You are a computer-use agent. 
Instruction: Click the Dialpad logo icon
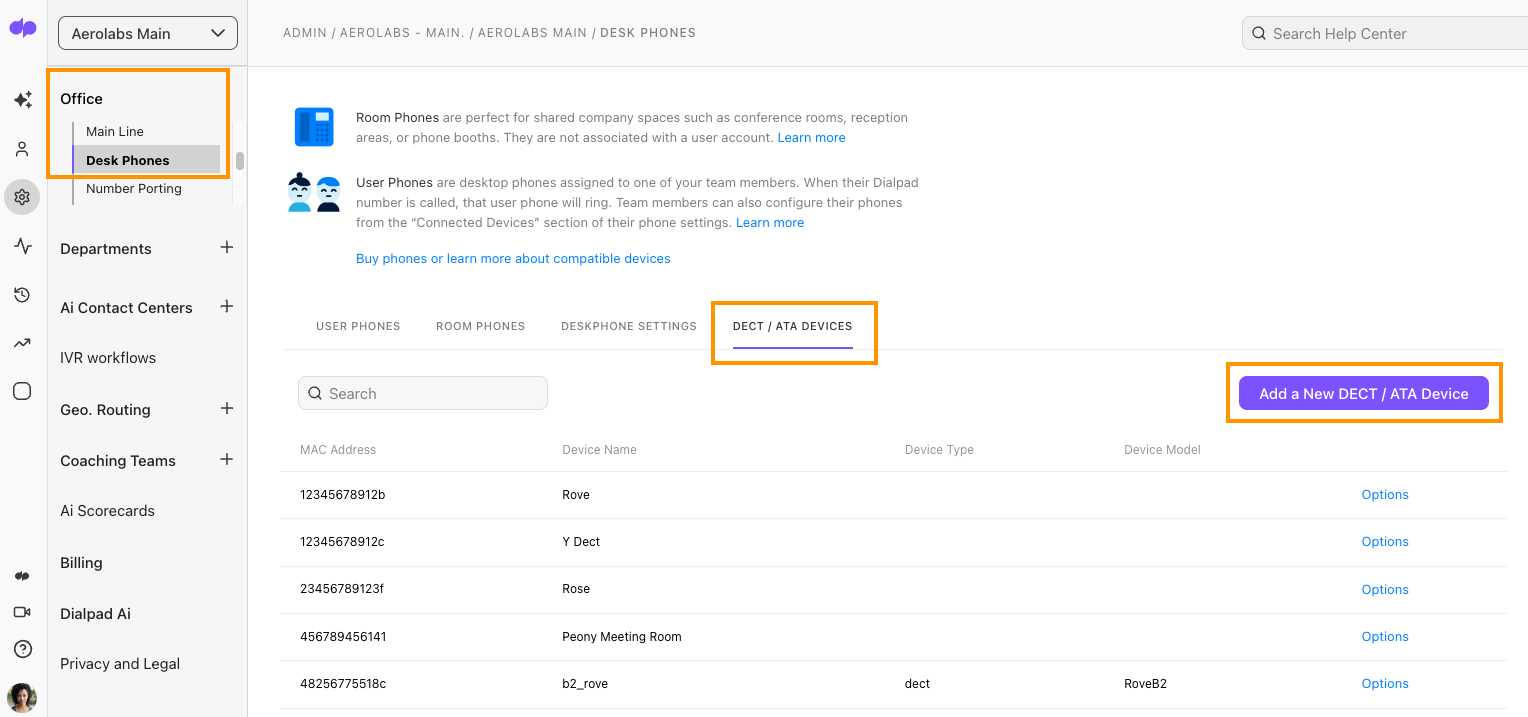(x=23, y=28)
